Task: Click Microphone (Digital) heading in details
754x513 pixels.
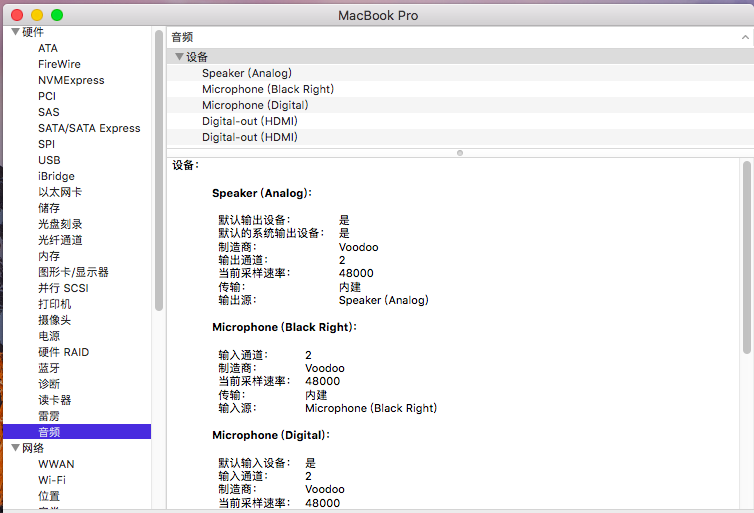Action: (x=271, y=435)
